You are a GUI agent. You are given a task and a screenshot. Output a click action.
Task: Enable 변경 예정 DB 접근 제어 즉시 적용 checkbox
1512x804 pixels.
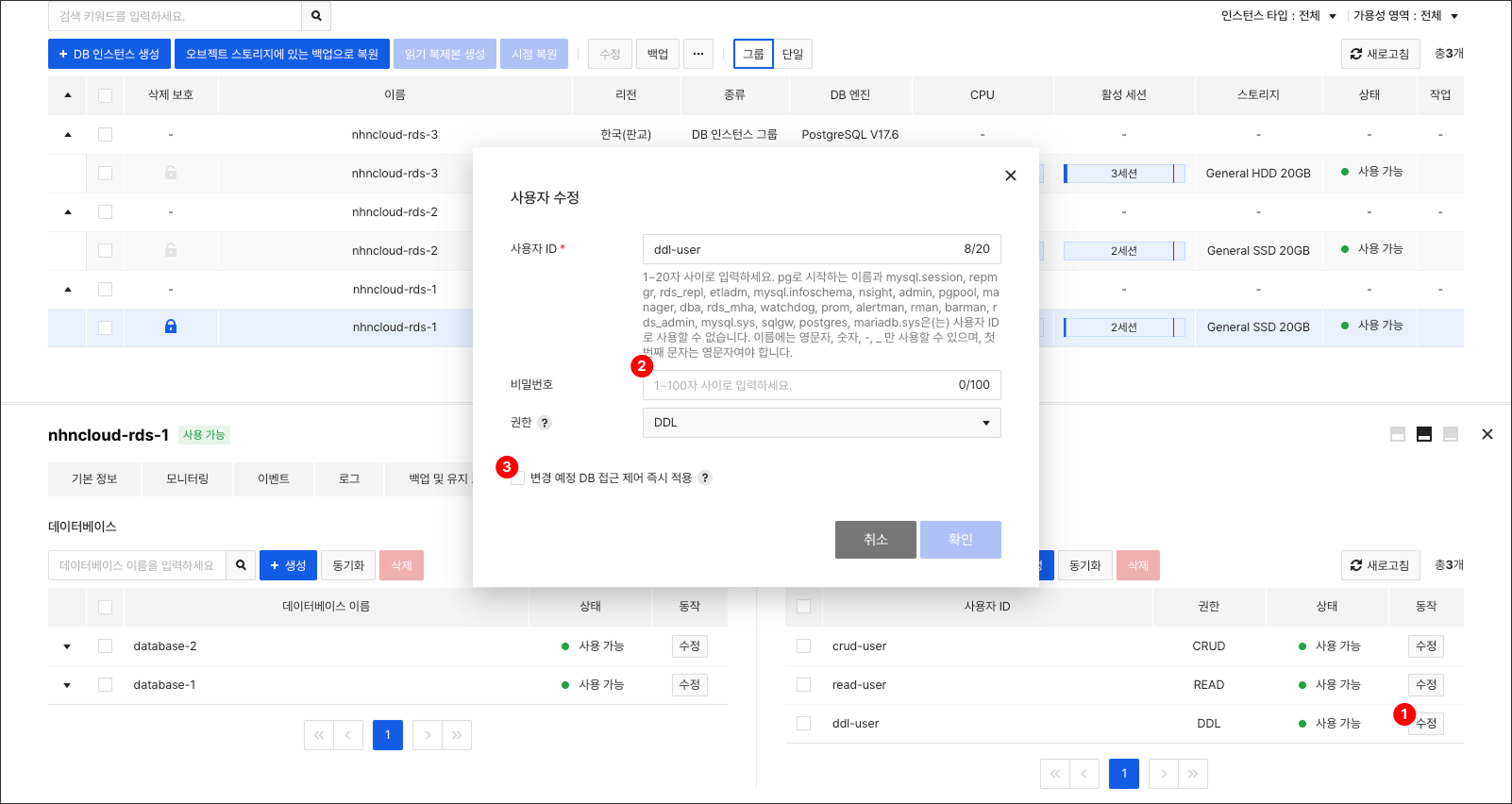coord(517,478)
